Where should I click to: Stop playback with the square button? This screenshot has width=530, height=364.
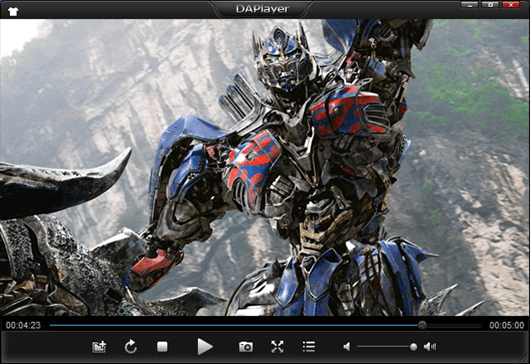pos(162,346)
